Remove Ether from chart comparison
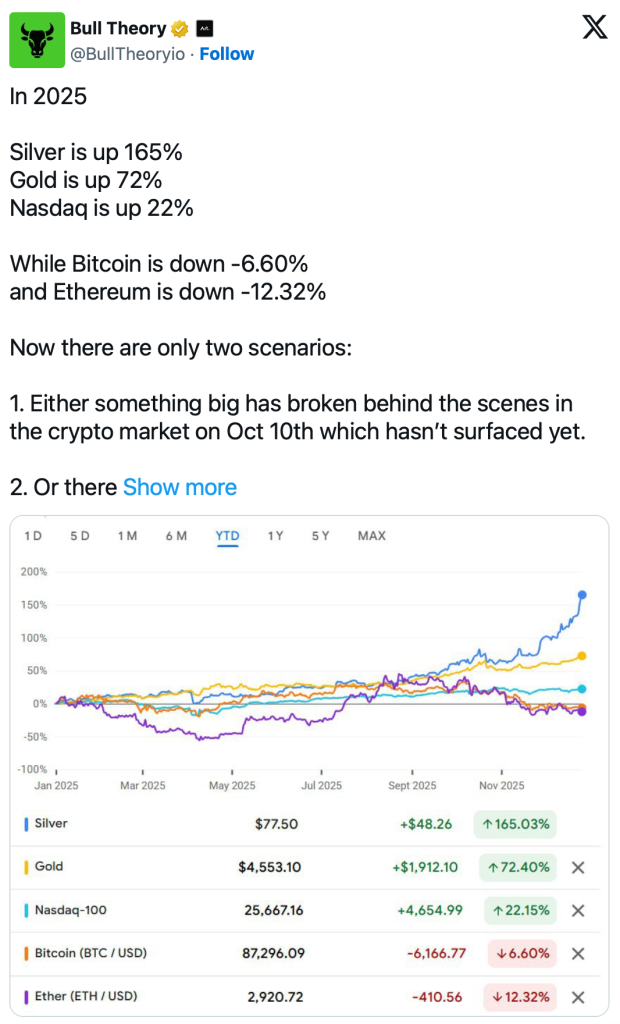The height and width of the screenshot is (1024, 620). point(577,997)
